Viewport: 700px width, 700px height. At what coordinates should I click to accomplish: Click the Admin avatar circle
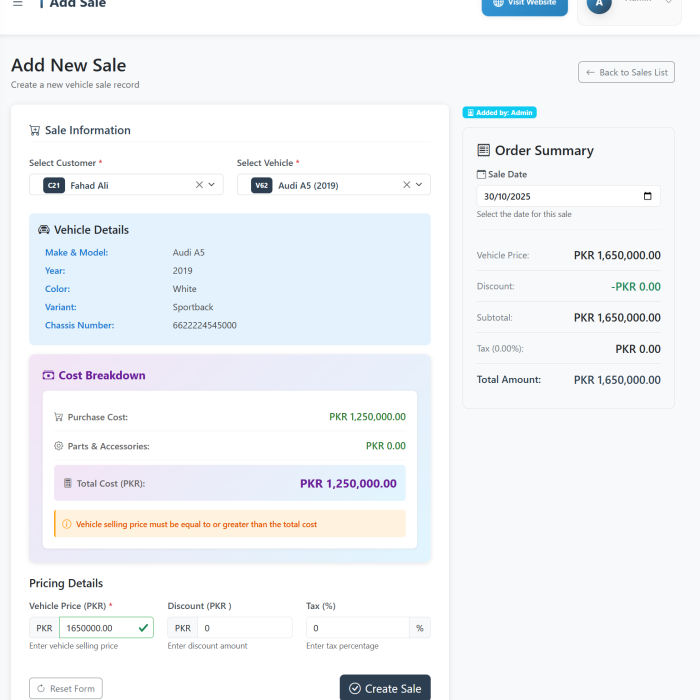(599, 4)
